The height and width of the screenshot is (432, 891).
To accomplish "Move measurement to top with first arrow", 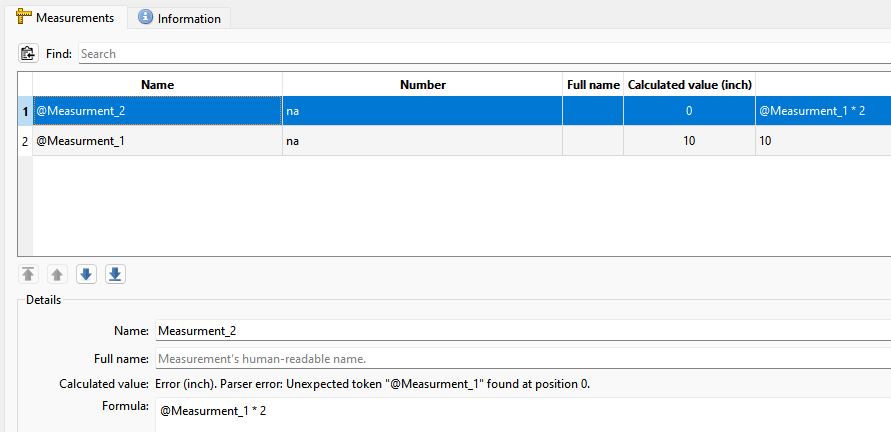I will (28, 275).
